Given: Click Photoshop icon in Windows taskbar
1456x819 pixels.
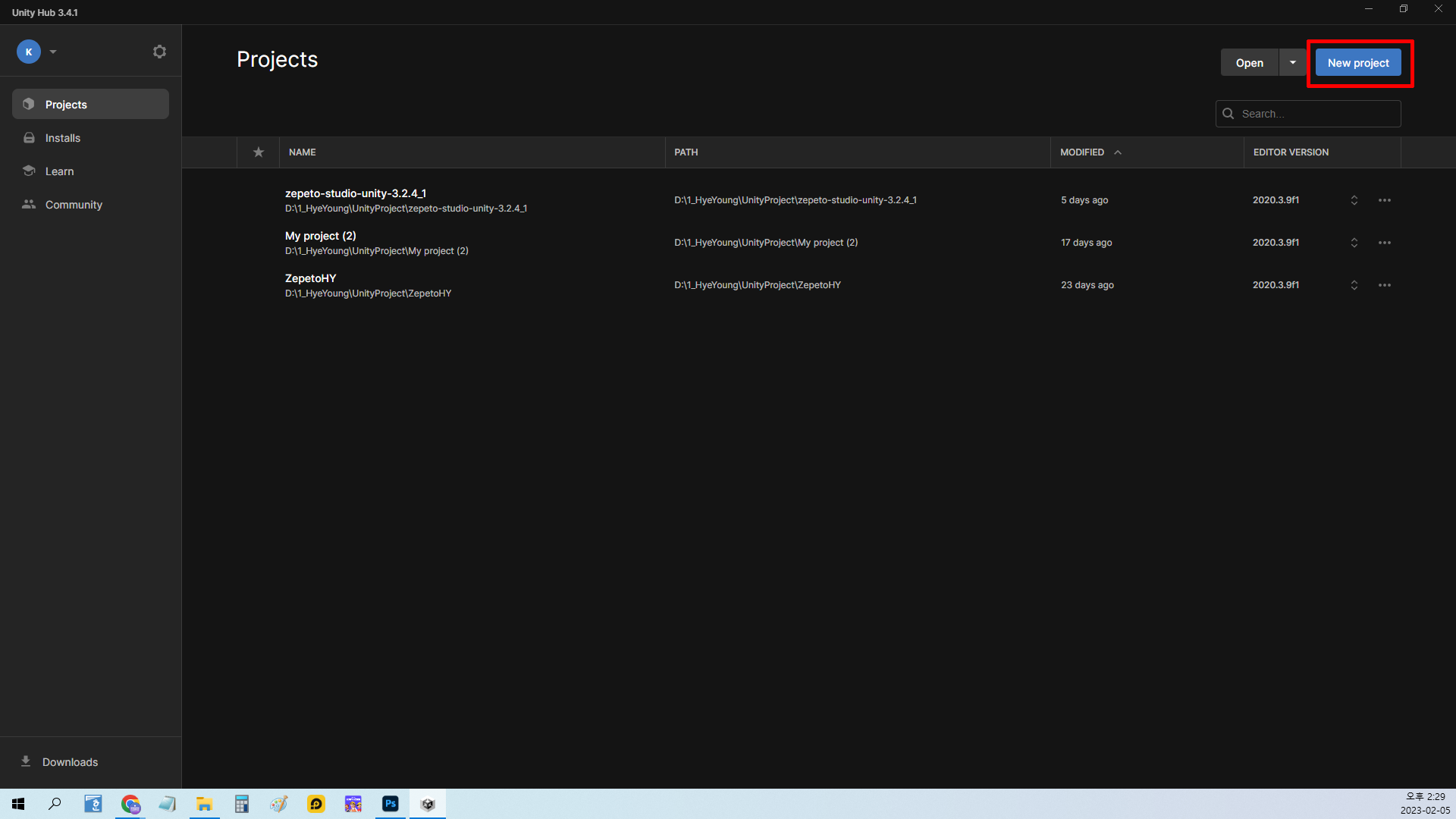Looking at the screenshot, I should point(391,804).
